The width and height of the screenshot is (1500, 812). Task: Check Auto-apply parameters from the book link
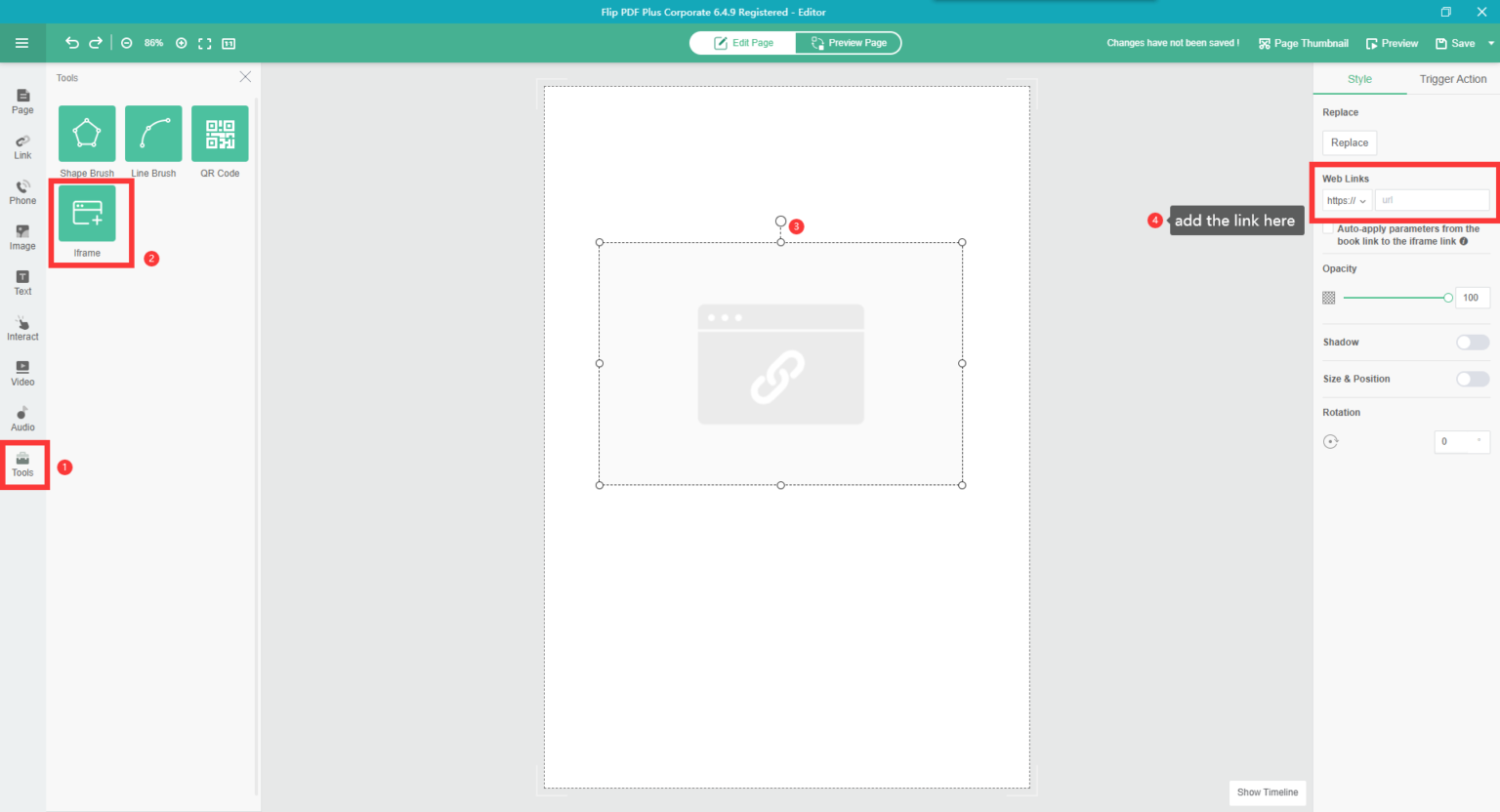click(x=1326, y=227)
